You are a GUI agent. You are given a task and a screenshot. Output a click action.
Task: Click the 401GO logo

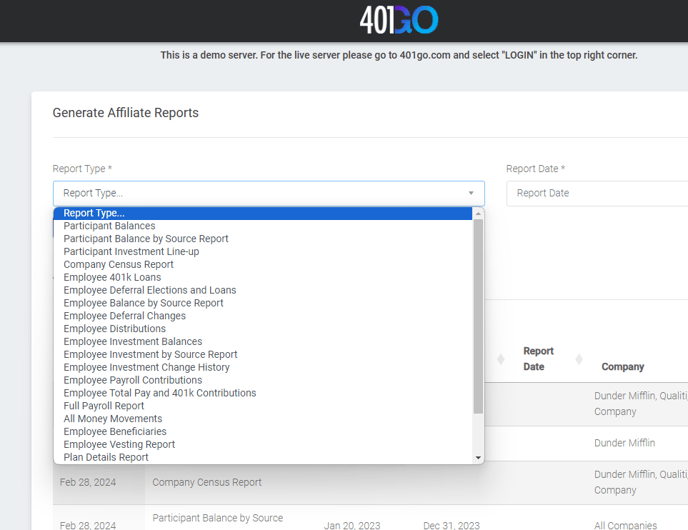pyautogui.click(x=398, y=20)
